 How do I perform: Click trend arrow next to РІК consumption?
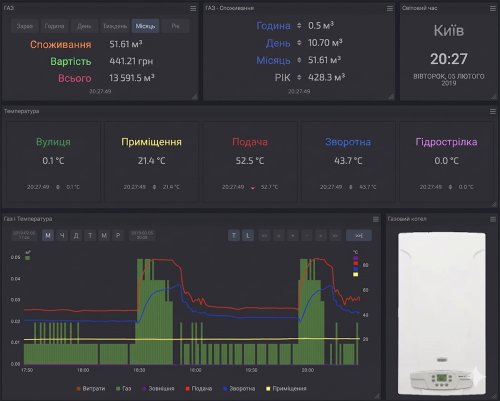(299, 77)
